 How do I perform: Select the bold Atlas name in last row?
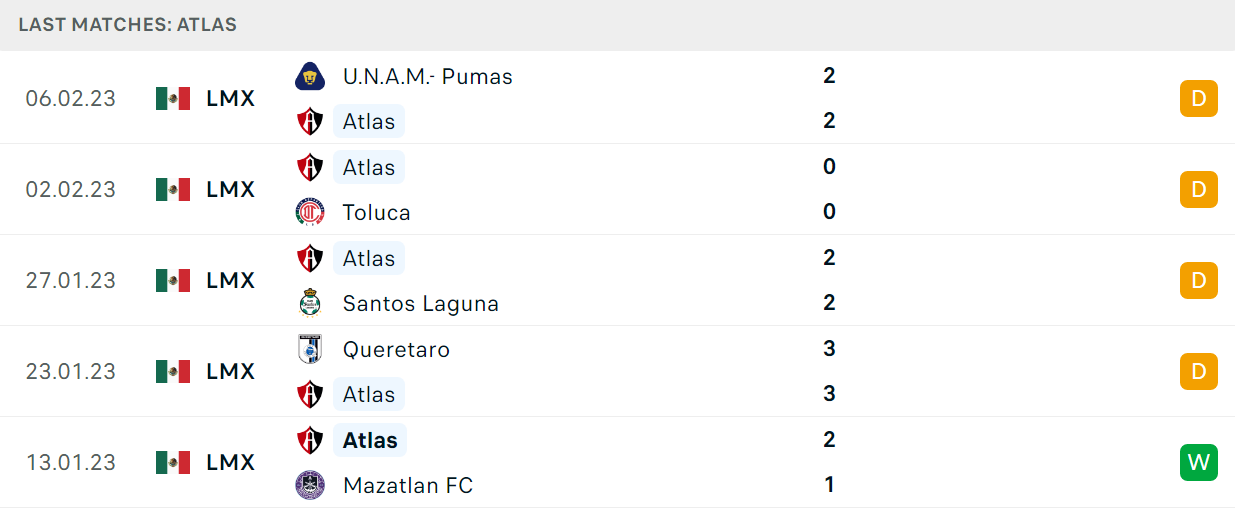point(370,440)
